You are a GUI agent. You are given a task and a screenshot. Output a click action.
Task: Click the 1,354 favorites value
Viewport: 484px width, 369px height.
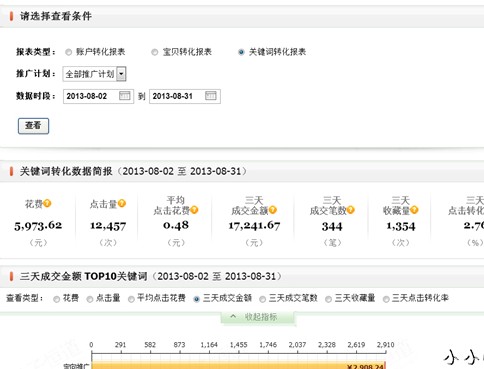pos(401,226)
